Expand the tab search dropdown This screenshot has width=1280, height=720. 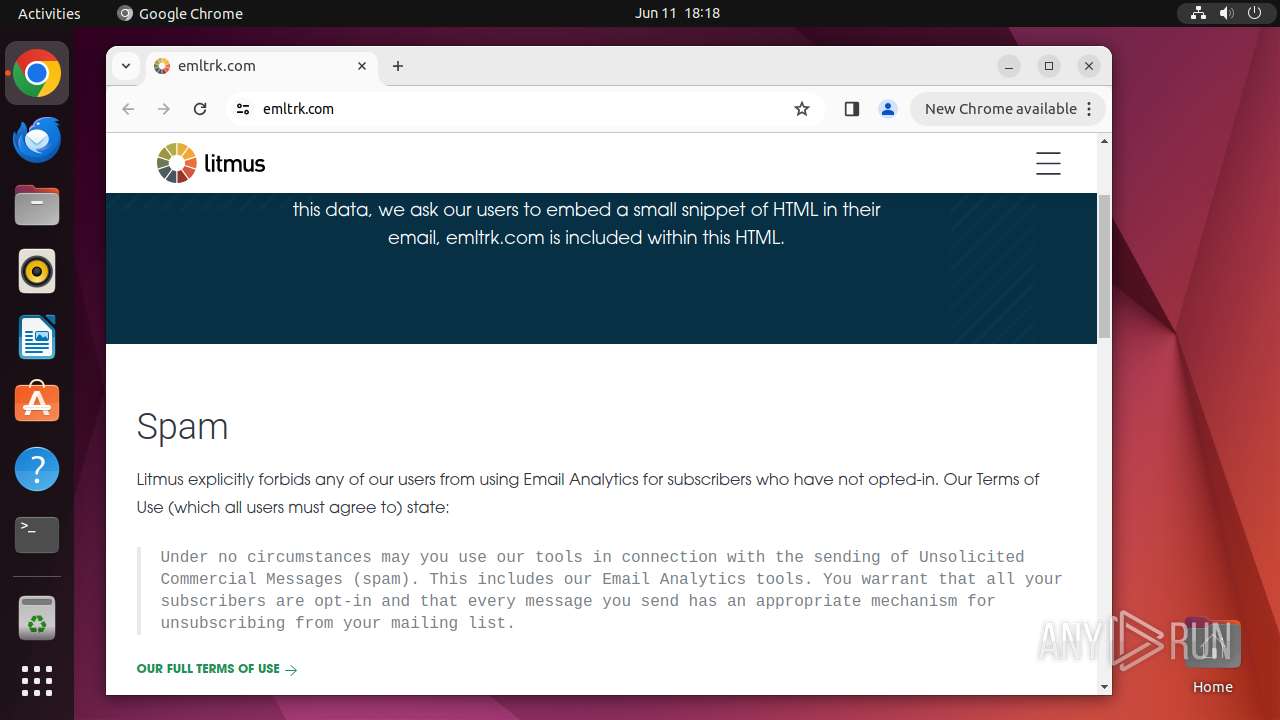pyautogui.click(x=126, y=66)
